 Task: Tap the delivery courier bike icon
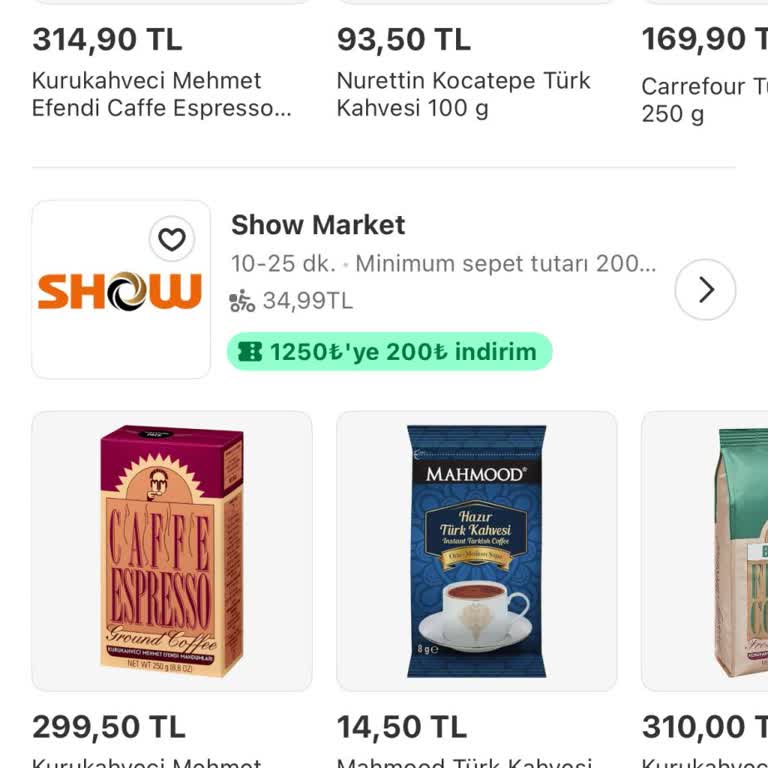pos(242,301)
